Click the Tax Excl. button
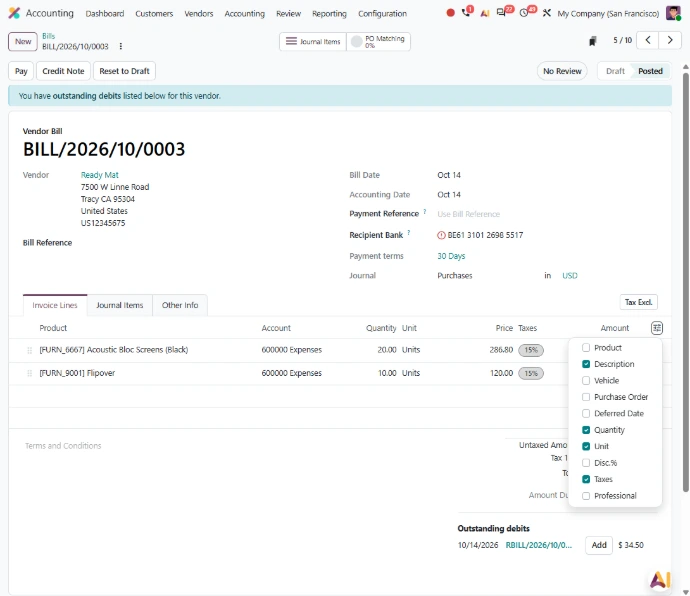The image size is (690, 596). [x=639, y=302]
